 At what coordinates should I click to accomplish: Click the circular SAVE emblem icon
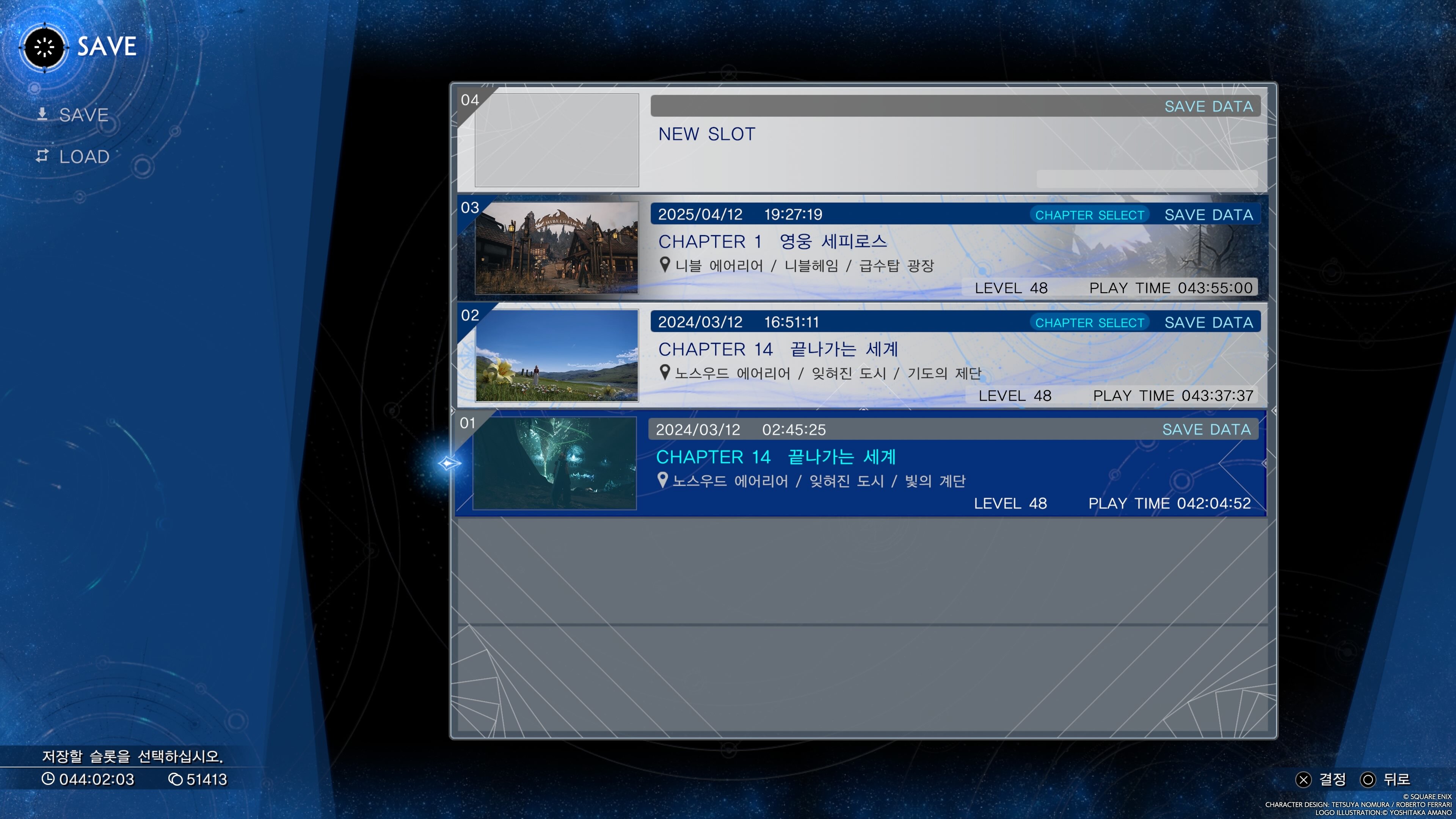click(44, 47)
